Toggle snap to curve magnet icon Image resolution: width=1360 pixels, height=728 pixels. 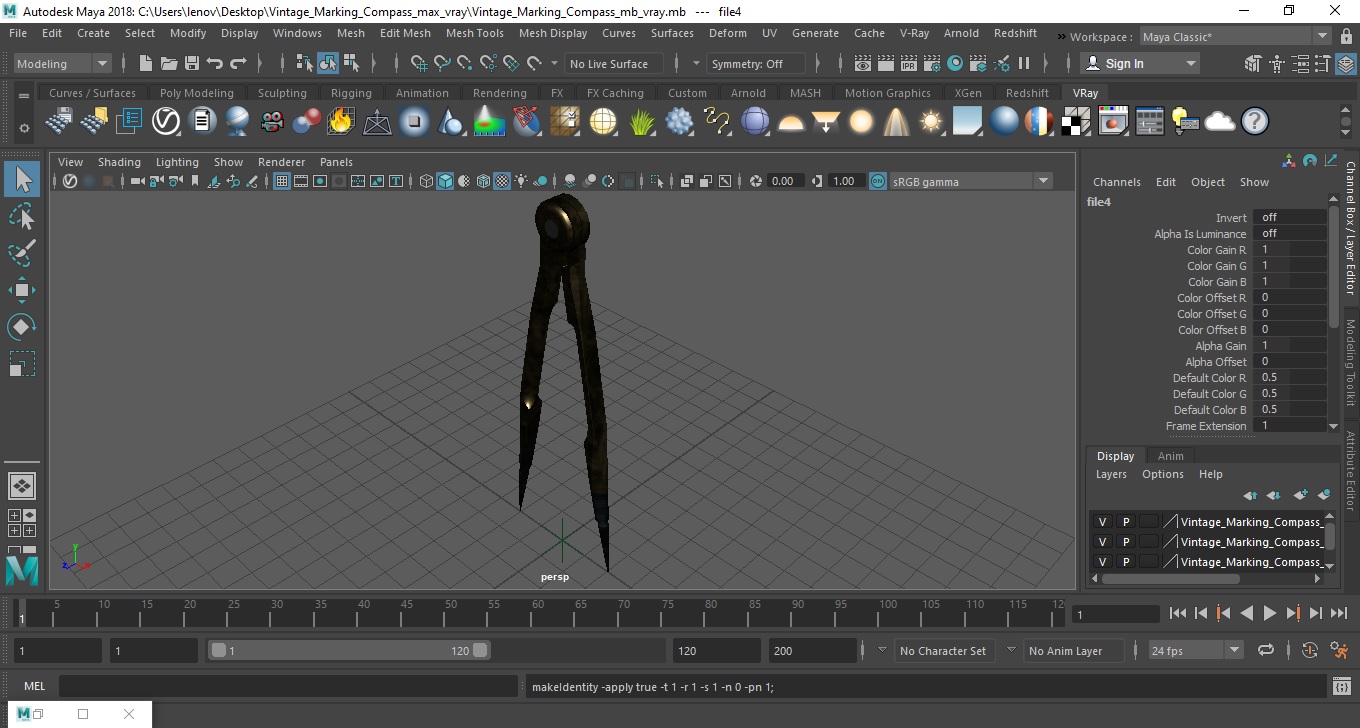442,63
